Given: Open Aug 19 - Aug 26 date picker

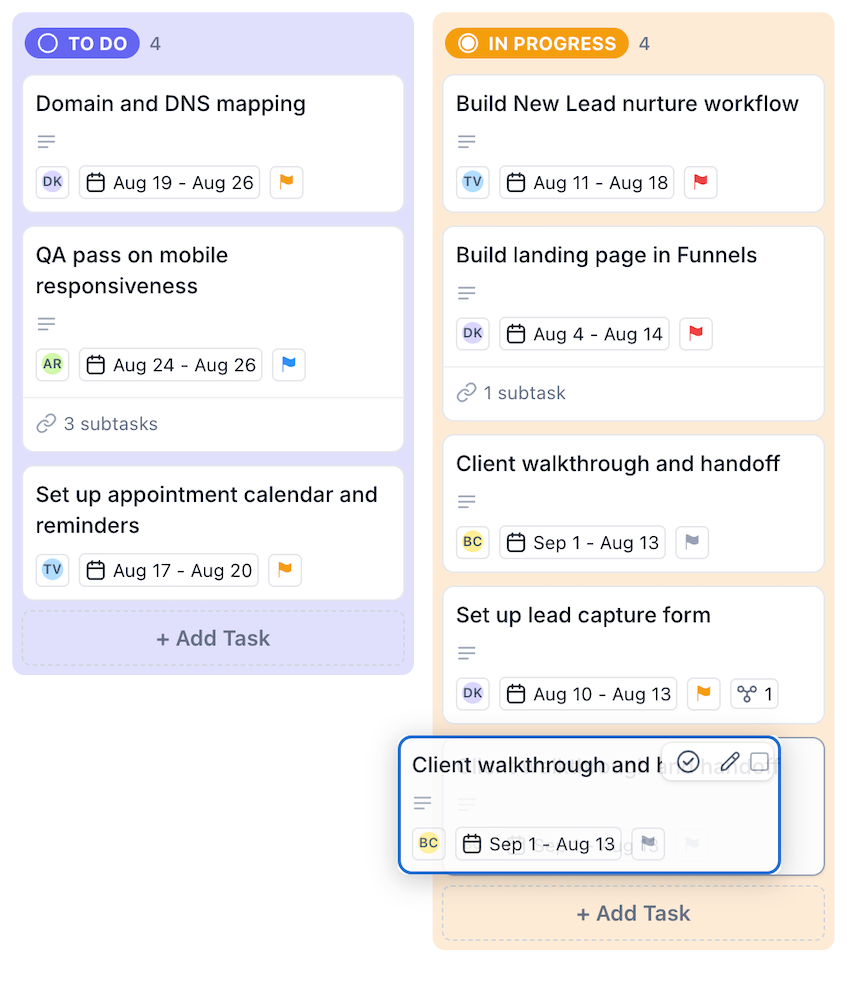Looking at the screenshot, I should point(170,182).
